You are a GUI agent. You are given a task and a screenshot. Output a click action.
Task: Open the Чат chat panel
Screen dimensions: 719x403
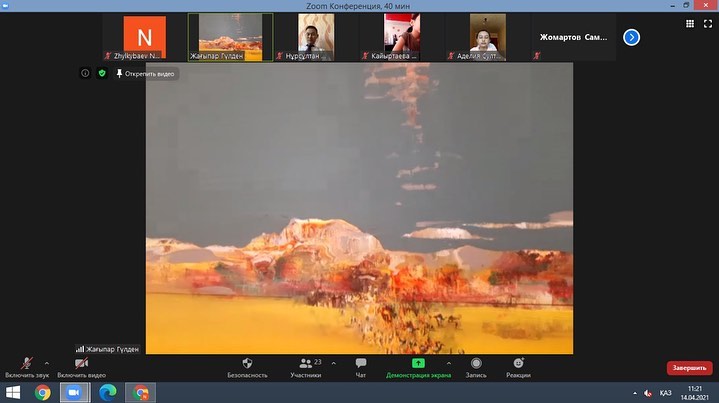click(361, 368)
